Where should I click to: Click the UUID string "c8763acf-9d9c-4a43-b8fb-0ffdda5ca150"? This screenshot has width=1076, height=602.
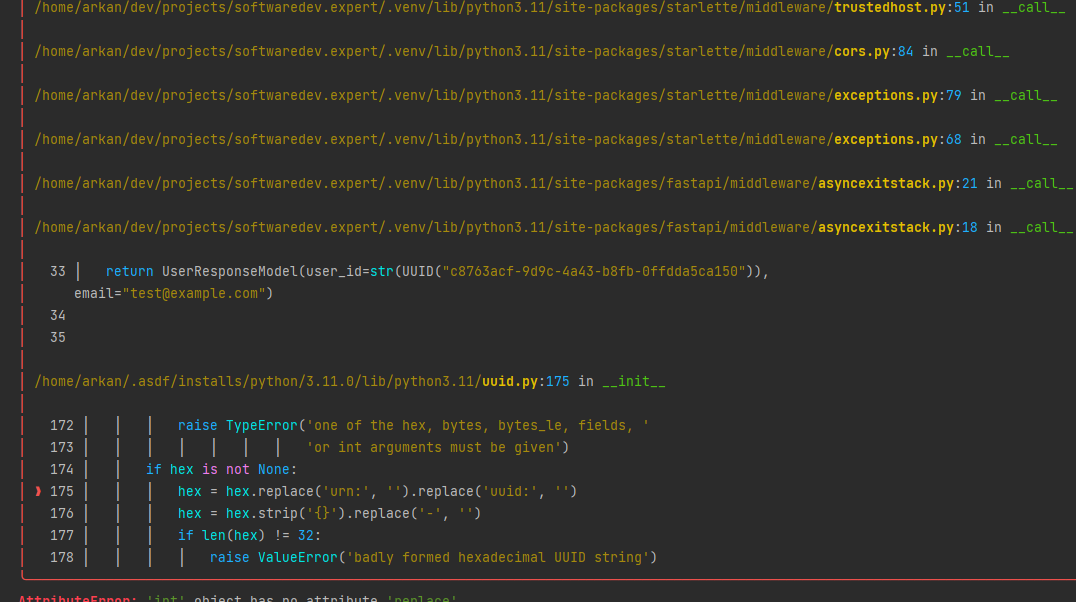(594, 271)
